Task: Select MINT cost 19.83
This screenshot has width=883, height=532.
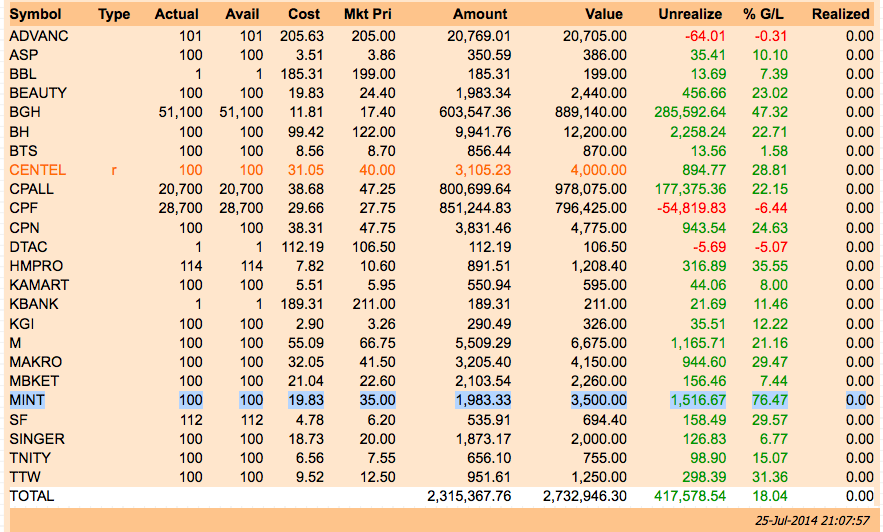Action: pos(306,400)
